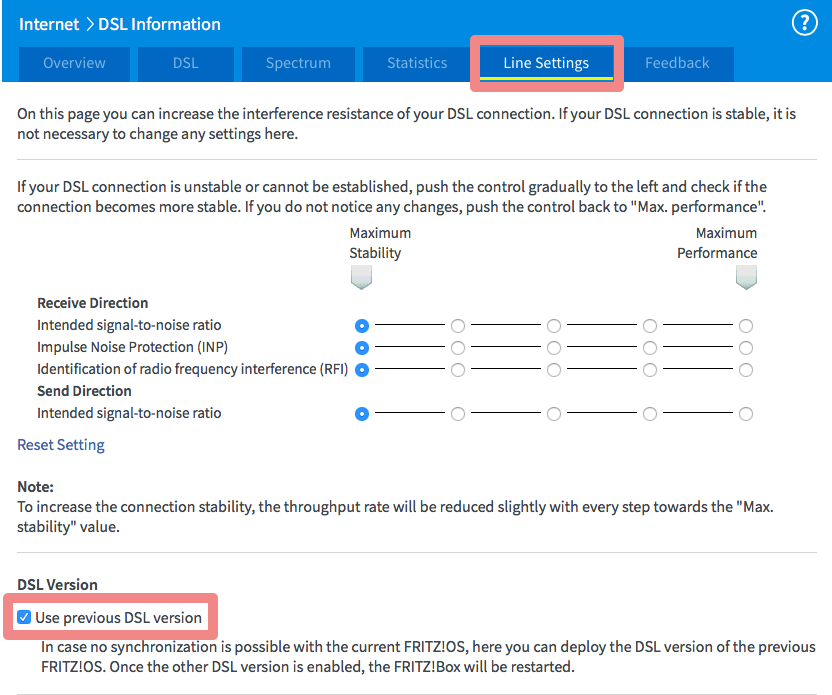Select fourth step for RFI identification
Screen dimensions: 832x695
coord(650,370)
